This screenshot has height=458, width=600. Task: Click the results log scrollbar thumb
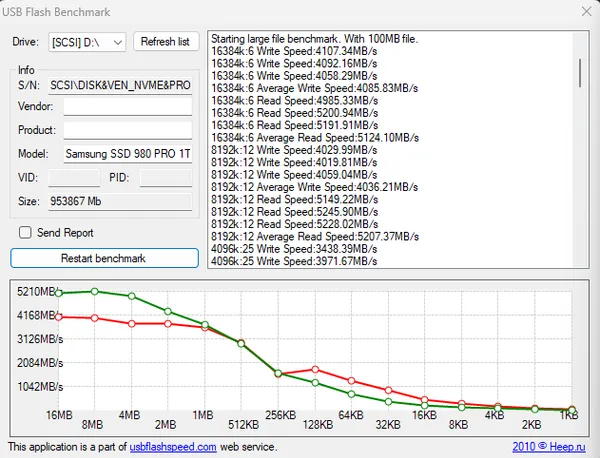coord(580,73)
